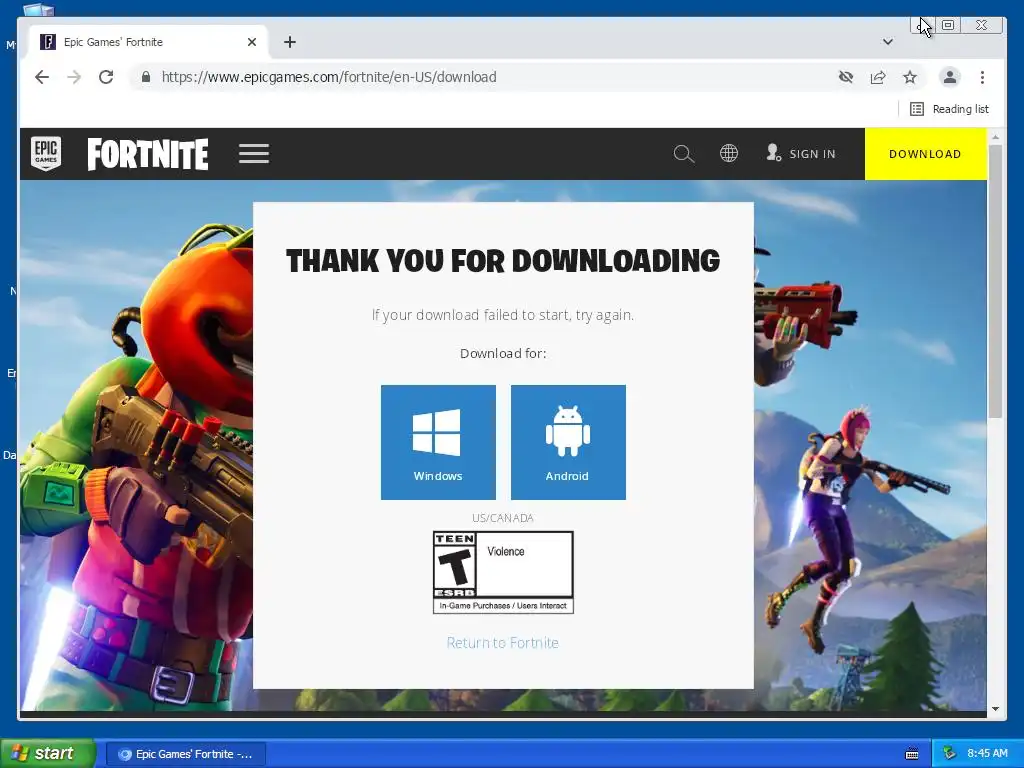Open a new tab with plus button
This screenshot has height=768, width=1024.
click(290, 42)
